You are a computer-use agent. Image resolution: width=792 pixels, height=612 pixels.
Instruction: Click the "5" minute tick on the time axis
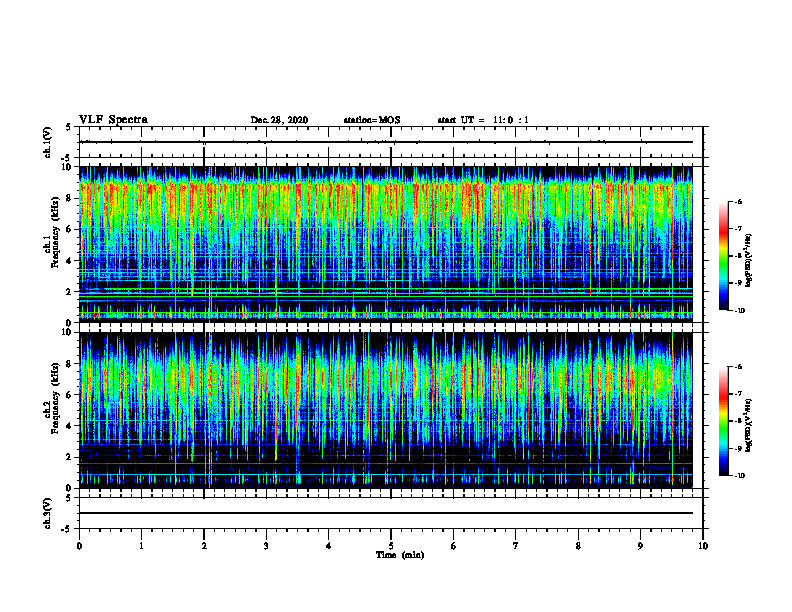(391, 546)
